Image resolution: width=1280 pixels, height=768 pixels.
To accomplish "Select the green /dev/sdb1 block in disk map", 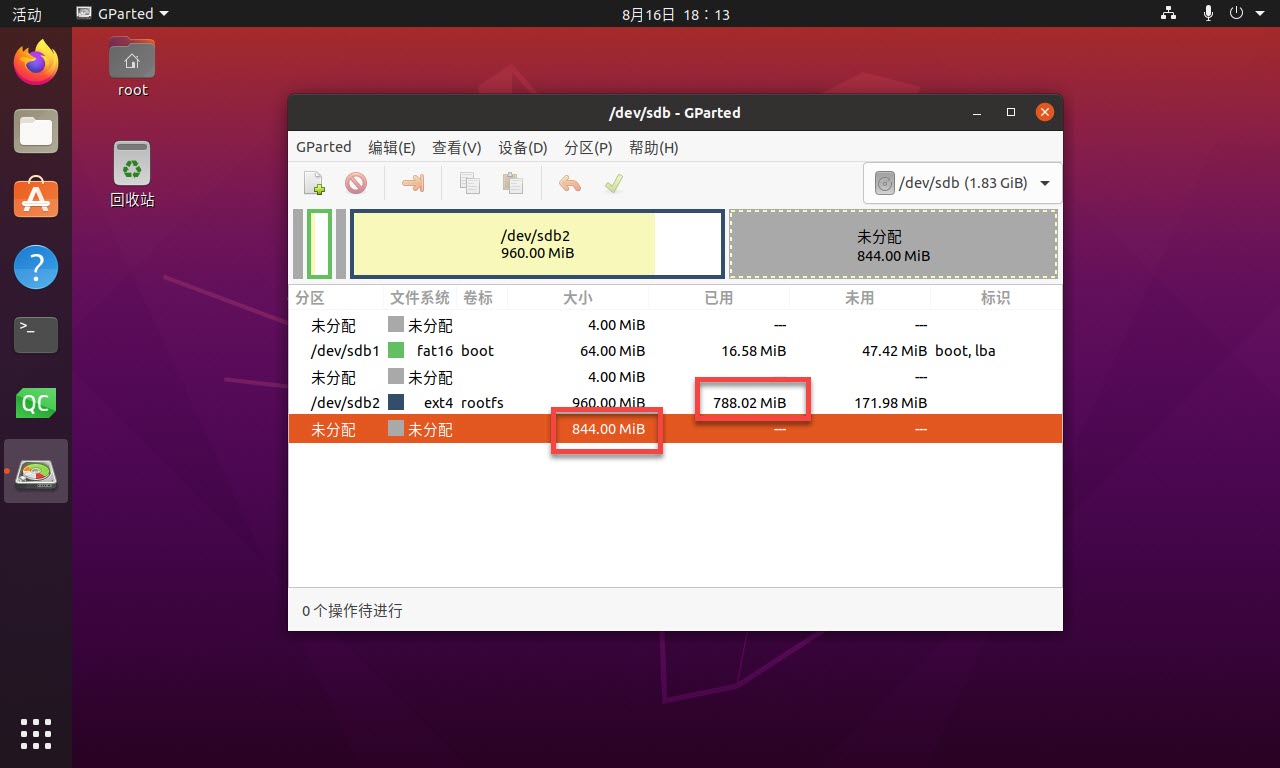I will coord(319,244).
